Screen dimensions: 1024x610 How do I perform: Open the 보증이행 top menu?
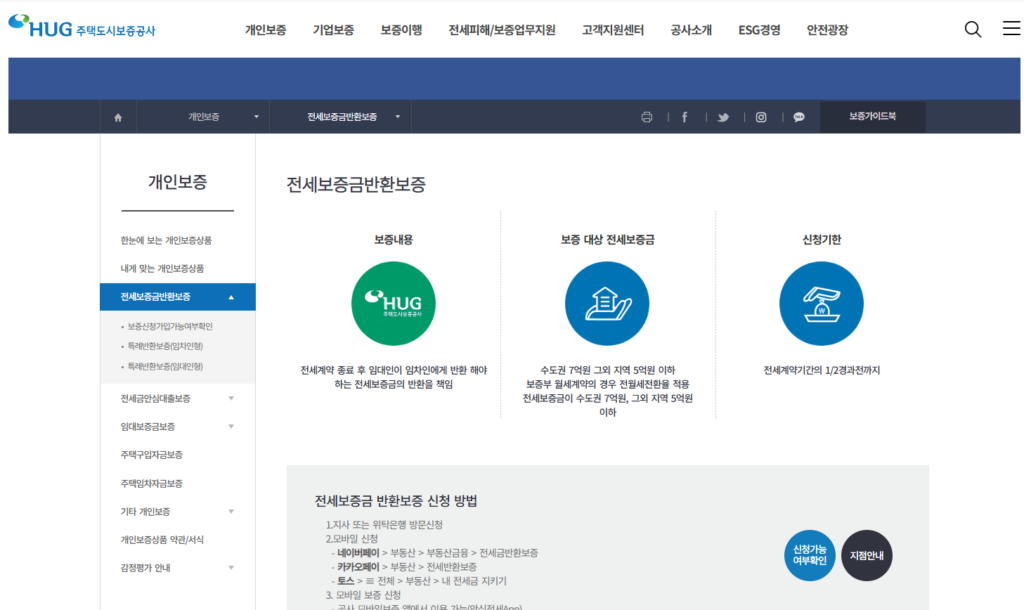(401, 30)
